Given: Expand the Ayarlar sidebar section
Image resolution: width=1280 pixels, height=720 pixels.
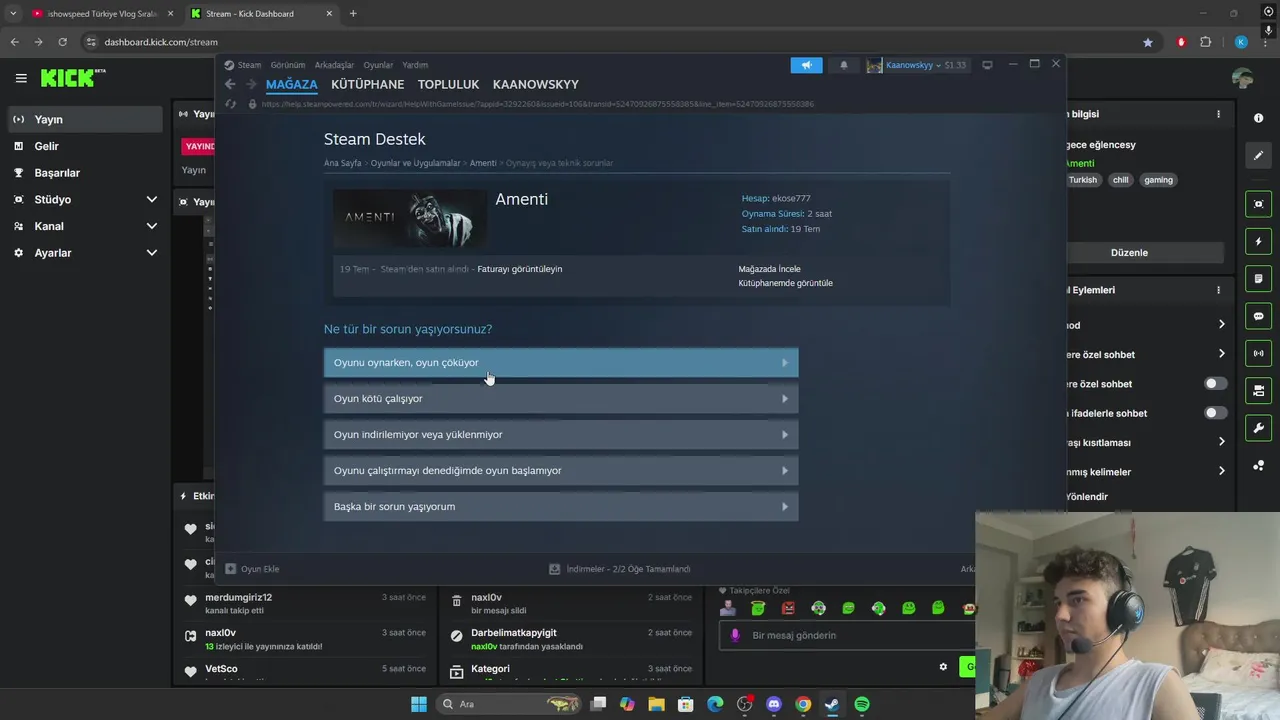Looking at the screenshot, I should tap(151, 253).
